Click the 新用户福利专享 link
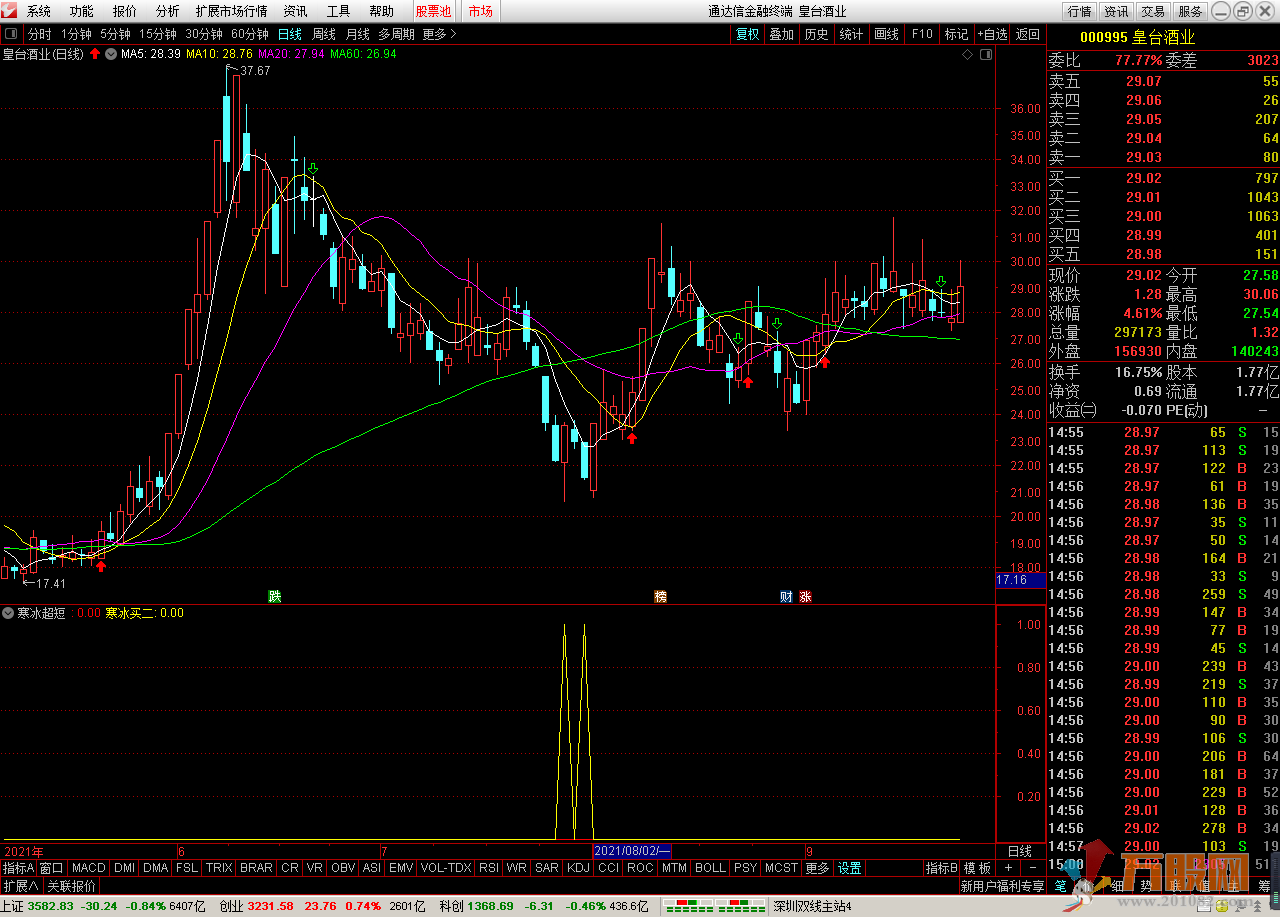The image size is (1280, 918). 1002,886
